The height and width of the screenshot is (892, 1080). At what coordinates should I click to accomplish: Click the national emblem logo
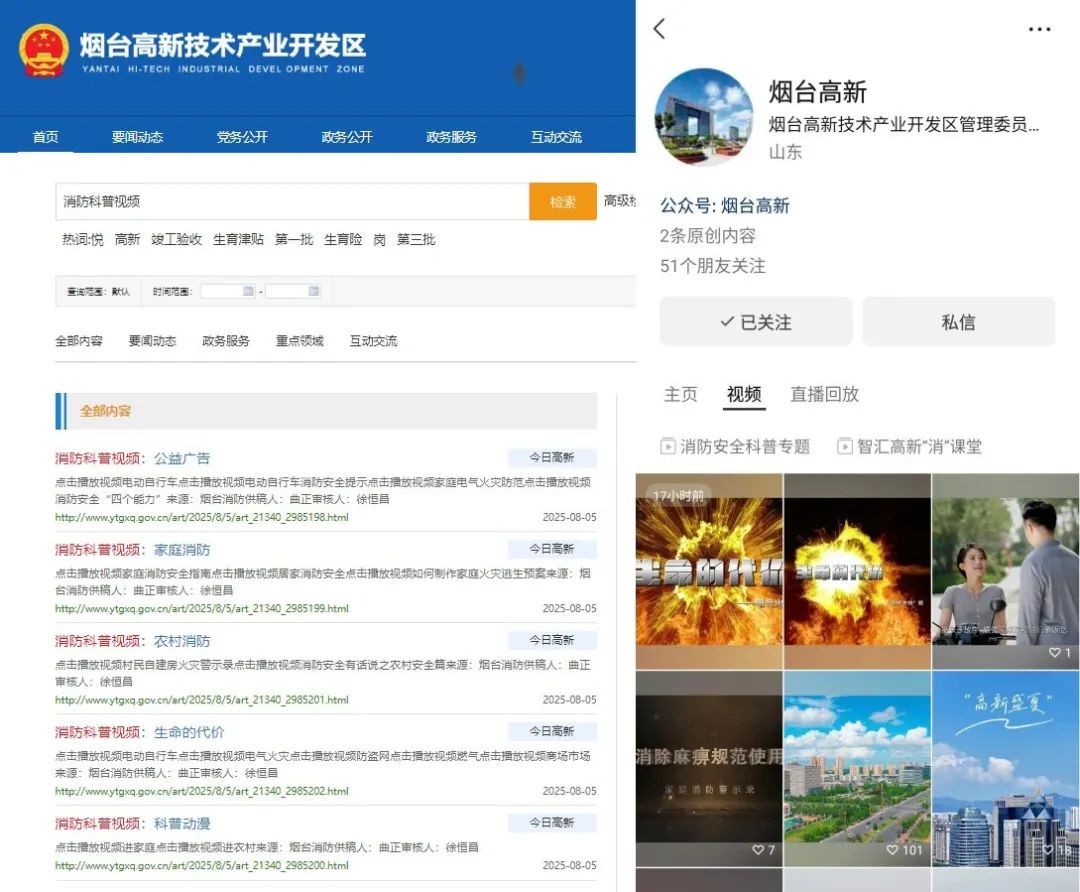pos(44,51)
